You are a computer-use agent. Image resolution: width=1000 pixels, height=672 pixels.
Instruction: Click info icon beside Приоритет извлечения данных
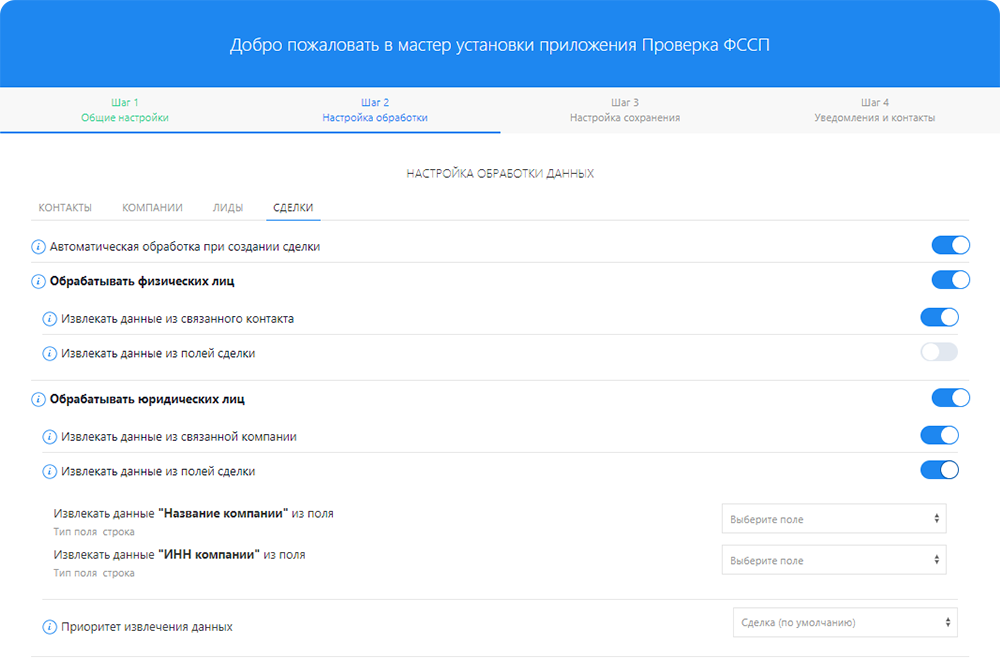click(x=49, y=627)
